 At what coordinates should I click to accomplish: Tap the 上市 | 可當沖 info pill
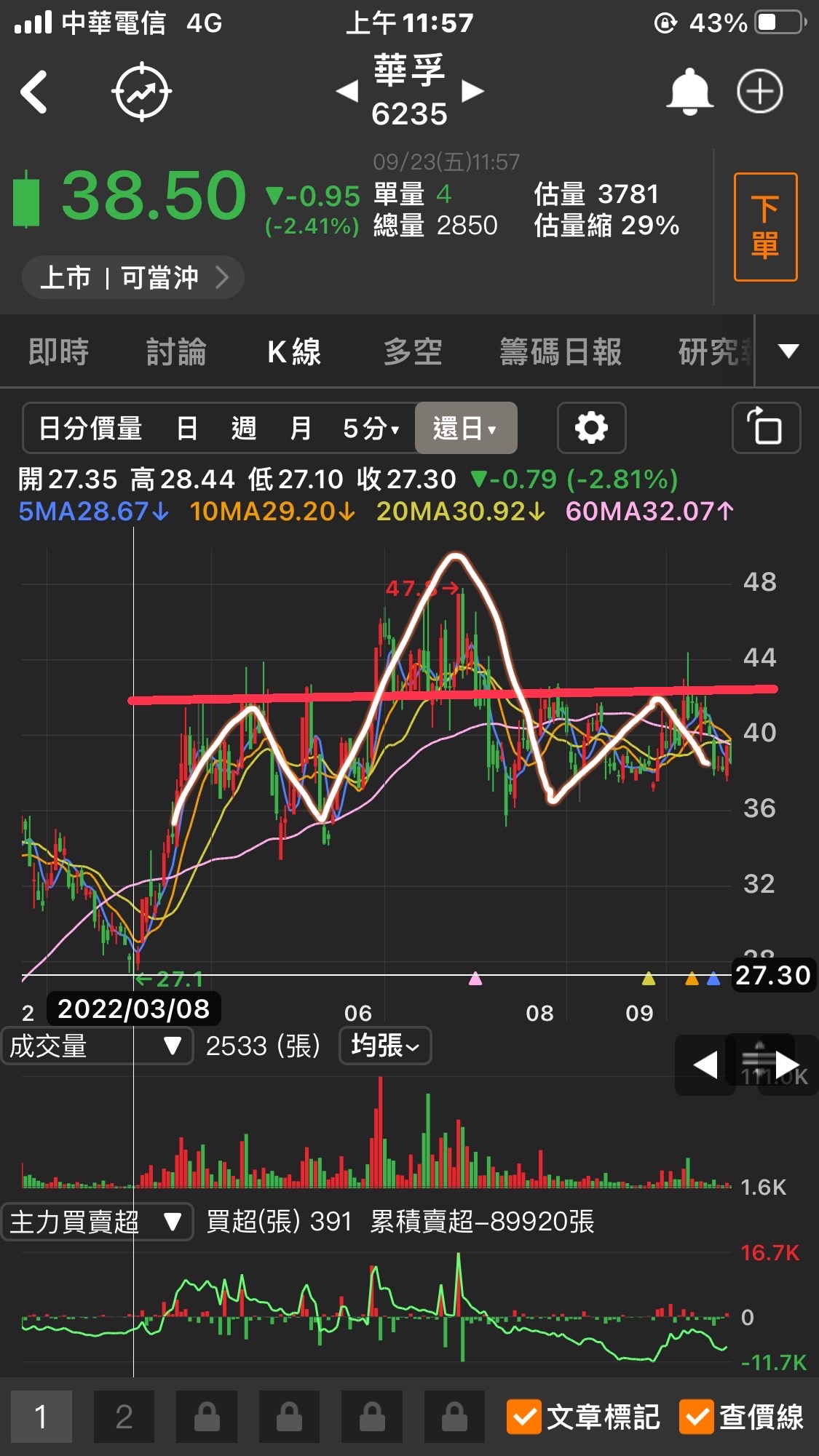[132, 277]
